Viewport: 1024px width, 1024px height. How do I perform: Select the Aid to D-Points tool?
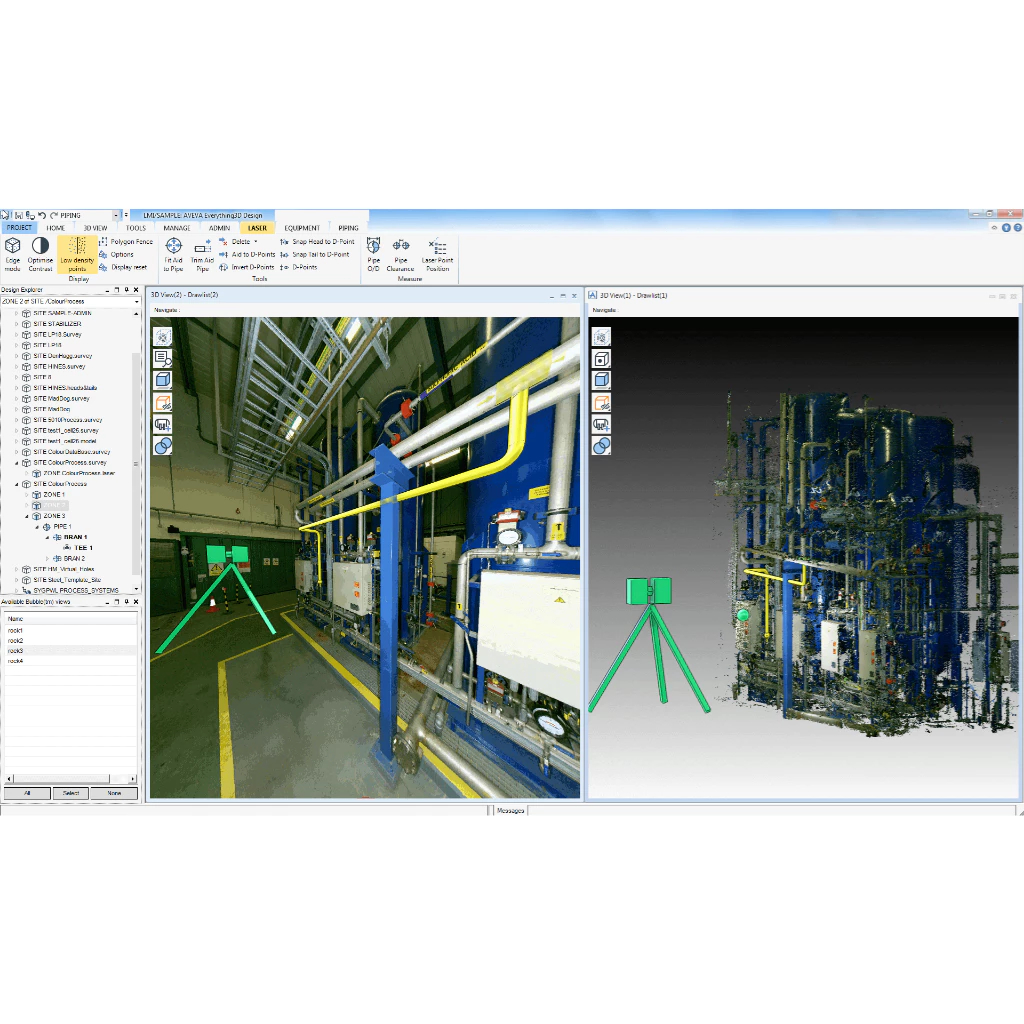253,254
